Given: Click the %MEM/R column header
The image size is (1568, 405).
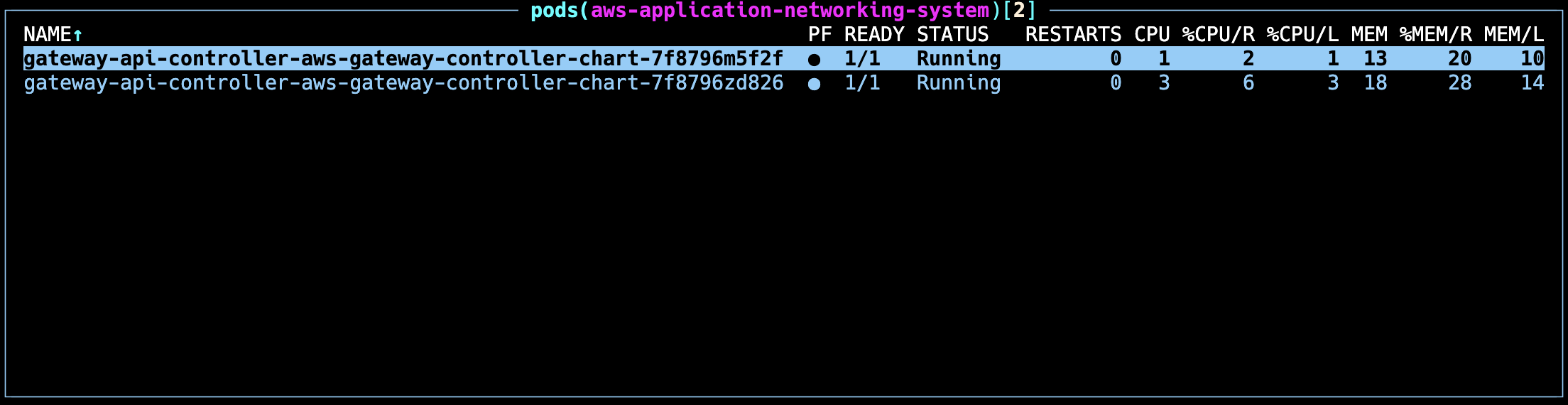Looking at the screenshot, I should point(1435,34).
